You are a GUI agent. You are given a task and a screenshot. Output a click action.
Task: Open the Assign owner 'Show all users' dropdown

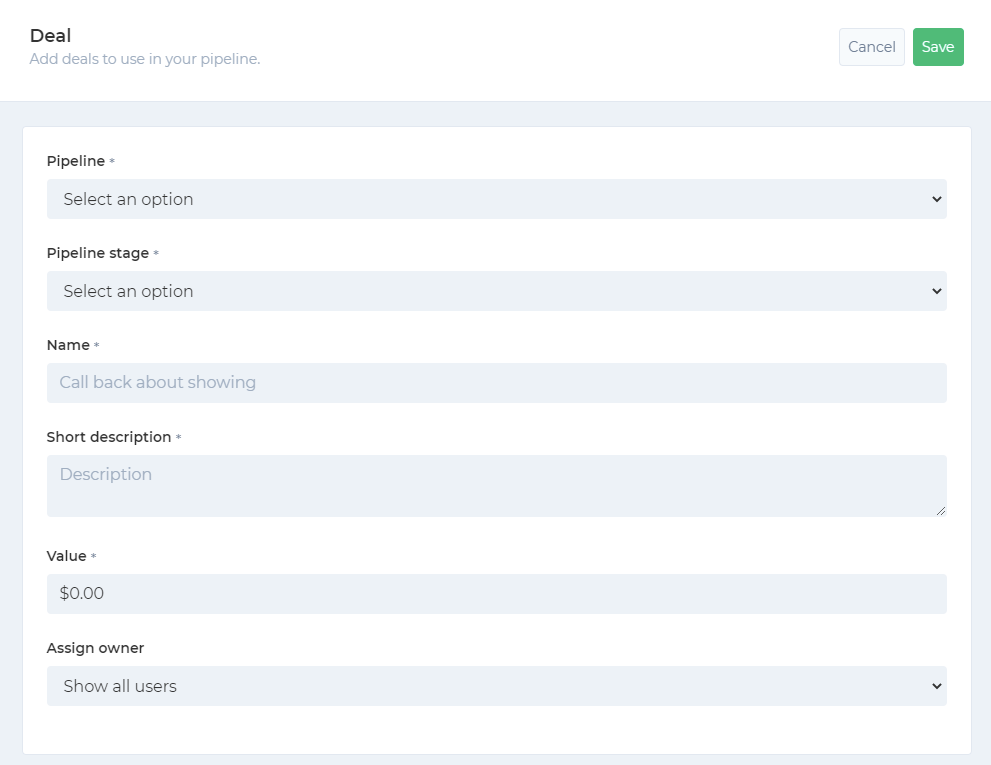(497, 686)
